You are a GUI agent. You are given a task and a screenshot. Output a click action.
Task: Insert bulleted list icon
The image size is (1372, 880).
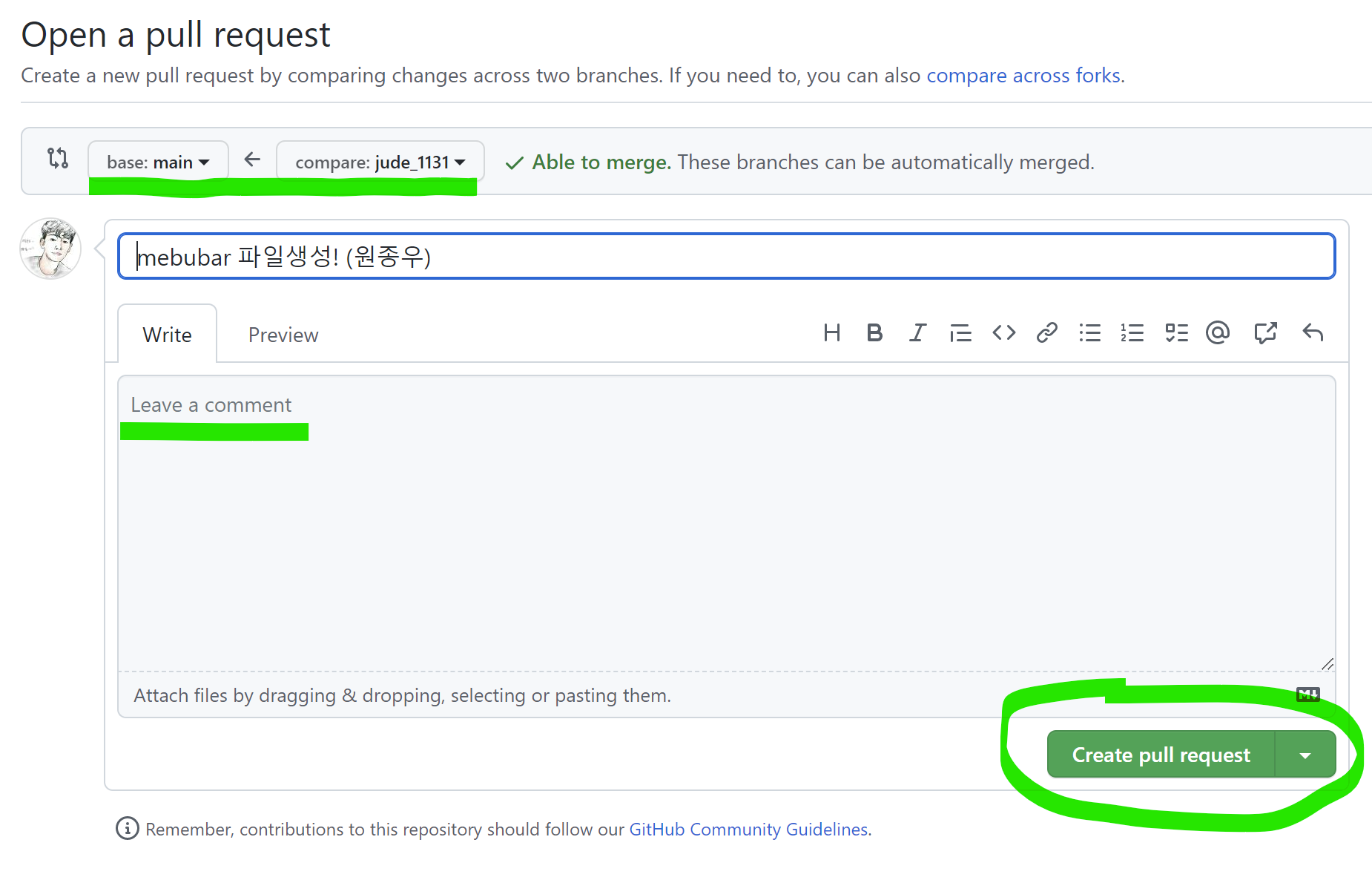1089,333
